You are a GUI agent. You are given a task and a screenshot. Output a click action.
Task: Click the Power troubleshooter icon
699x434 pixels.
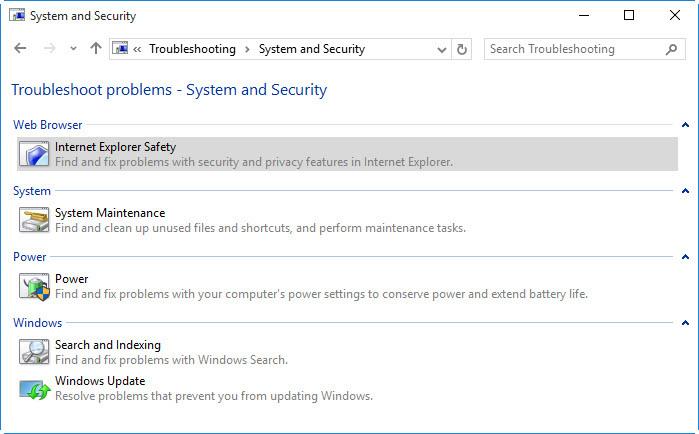pos(35,286)
